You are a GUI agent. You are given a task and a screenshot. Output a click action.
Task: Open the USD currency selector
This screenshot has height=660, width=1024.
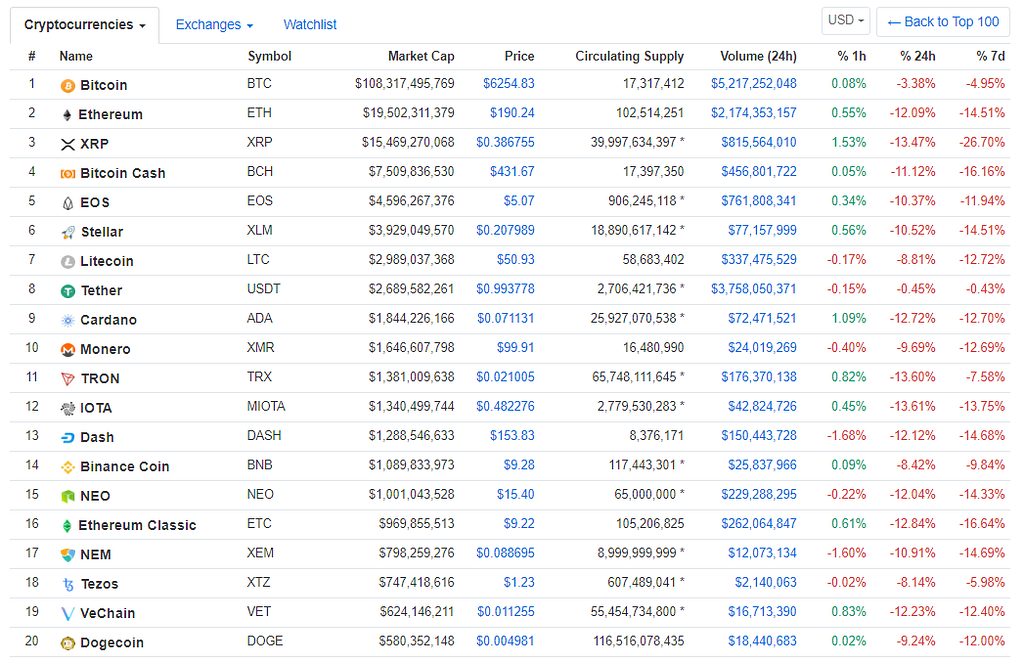tap(846, 20)
